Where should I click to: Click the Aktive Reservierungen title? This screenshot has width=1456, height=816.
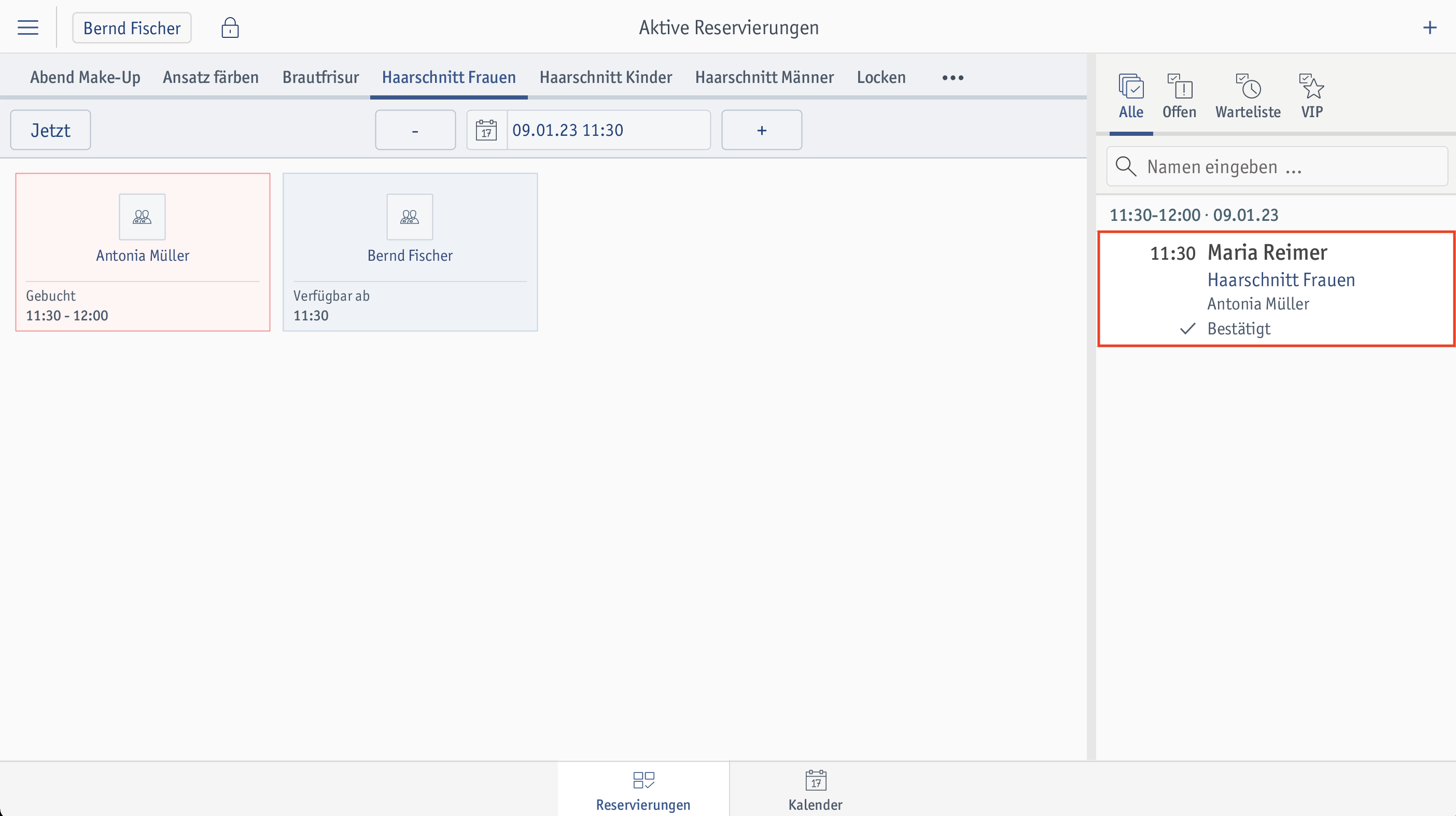tap(729, 27)
